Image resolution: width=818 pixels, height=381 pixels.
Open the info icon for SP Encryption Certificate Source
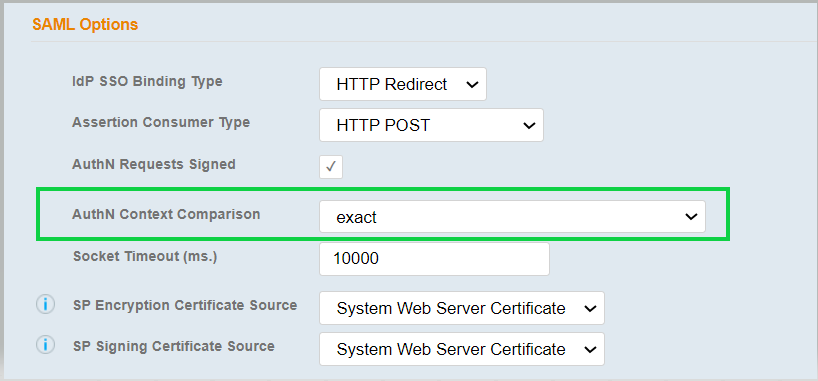45,304
